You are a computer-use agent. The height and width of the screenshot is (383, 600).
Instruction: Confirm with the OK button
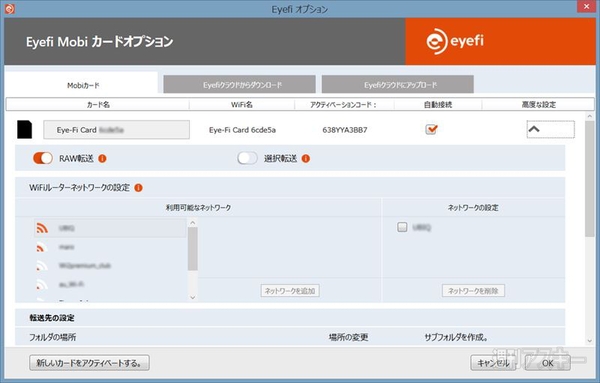coord(548,362)
